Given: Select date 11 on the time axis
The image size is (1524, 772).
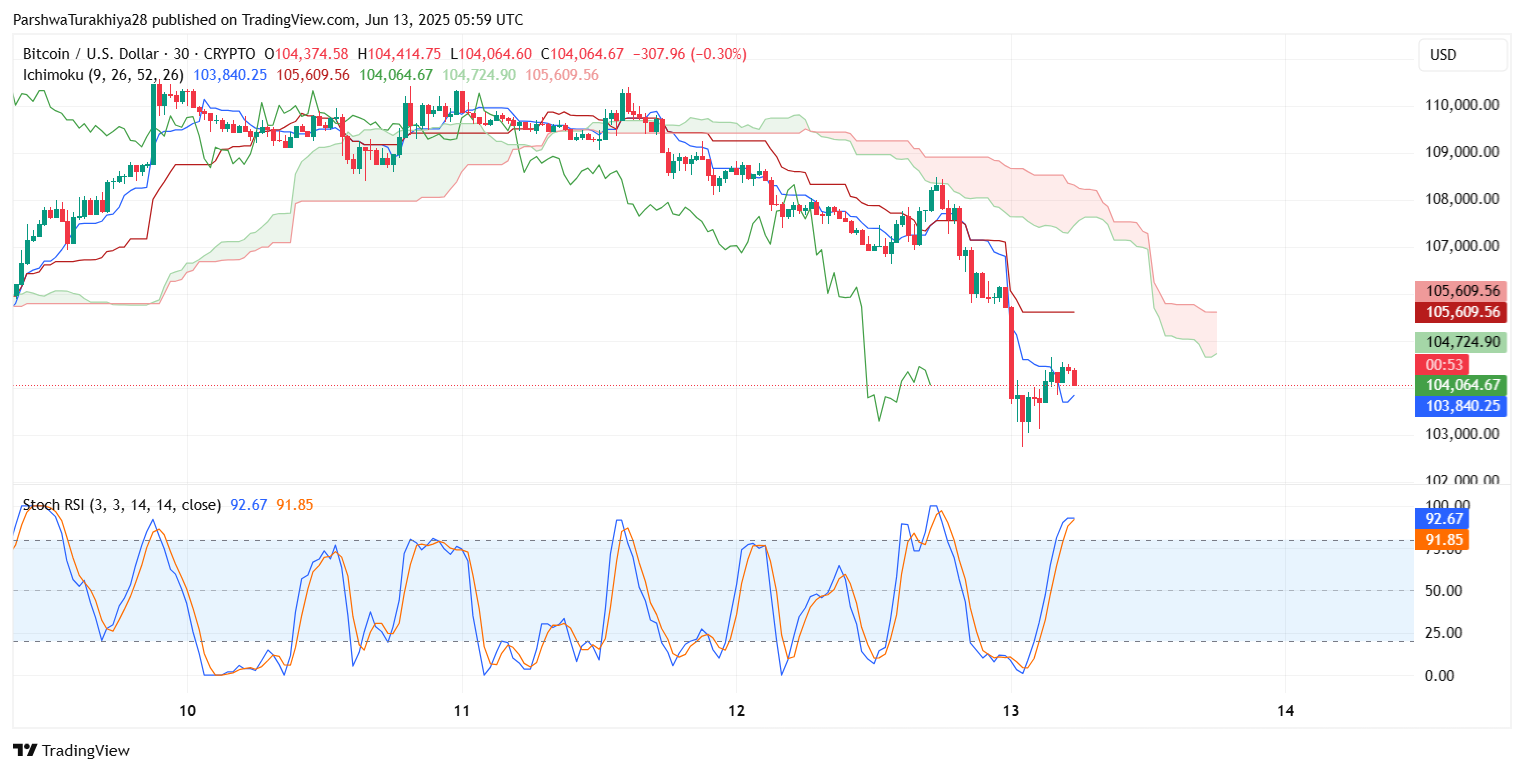Looking at the screenshot, I should (461, 711).
